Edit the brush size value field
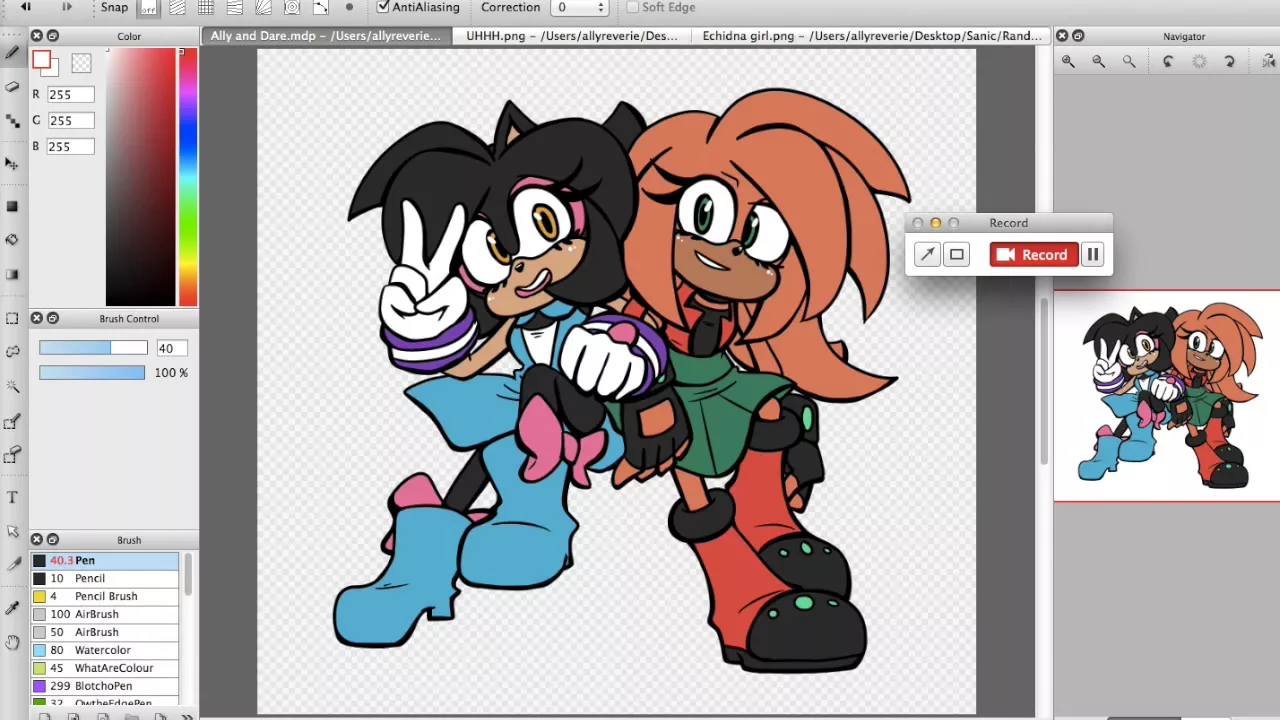This screenshot has width=1280, height=720. 171,348
